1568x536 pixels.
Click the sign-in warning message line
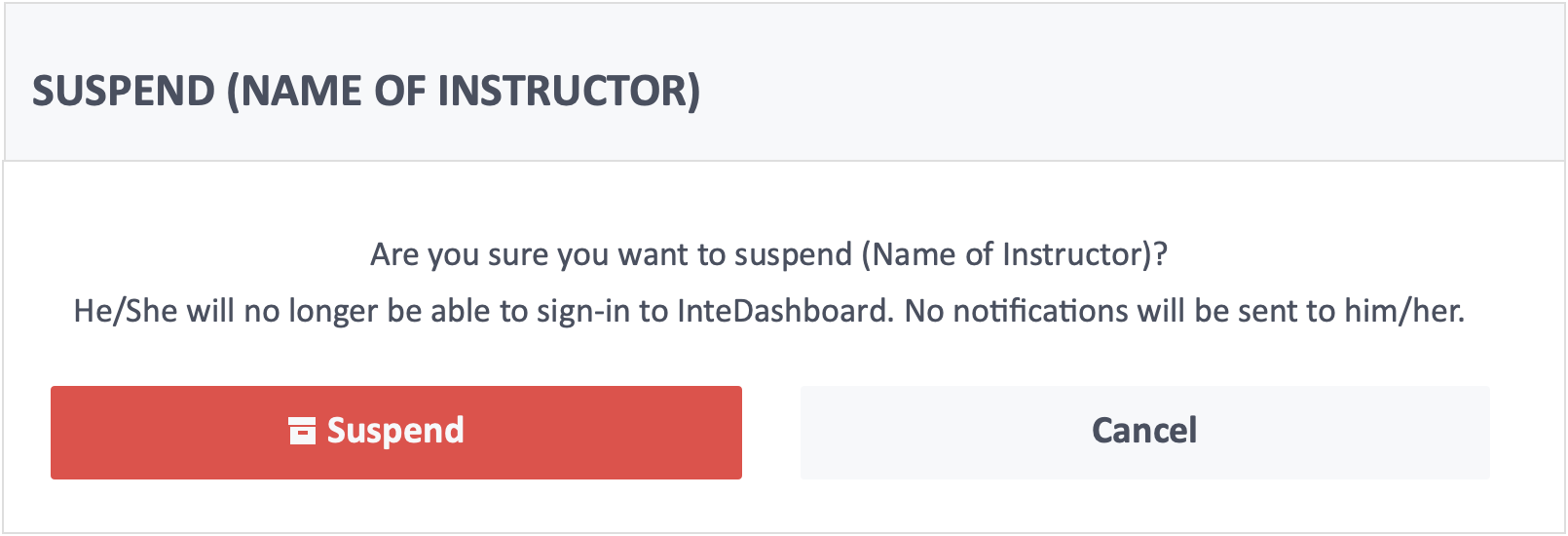pos(769,311)
